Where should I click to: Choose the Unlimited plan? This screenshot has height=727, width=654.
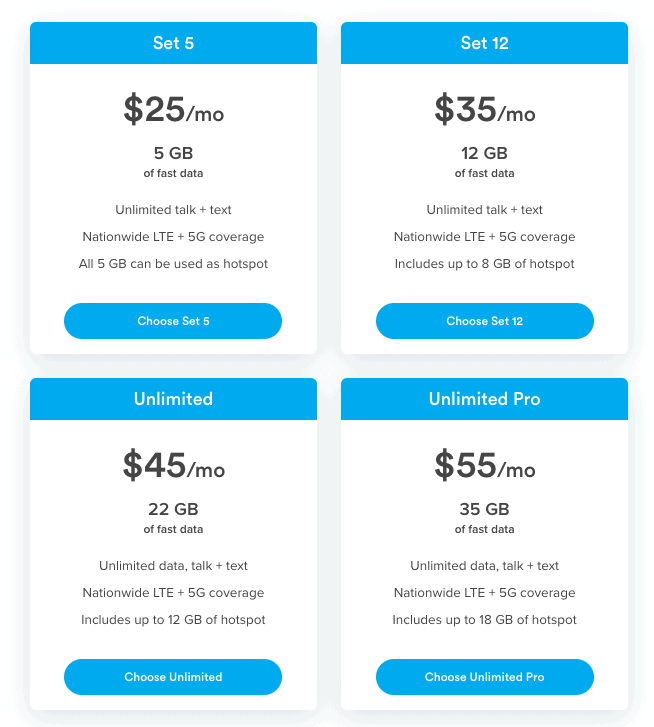[x=173, y=677]
